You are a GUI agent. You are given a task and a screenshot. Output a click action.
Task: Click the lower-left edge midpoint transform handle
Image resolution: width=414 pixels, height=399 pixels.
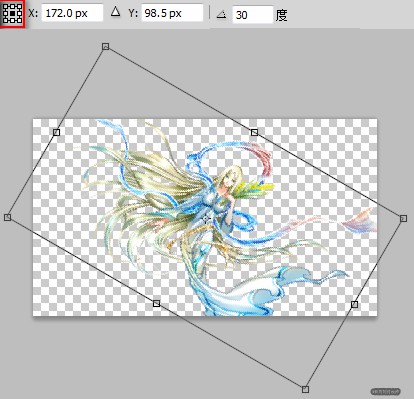click(x=156, y=303)
